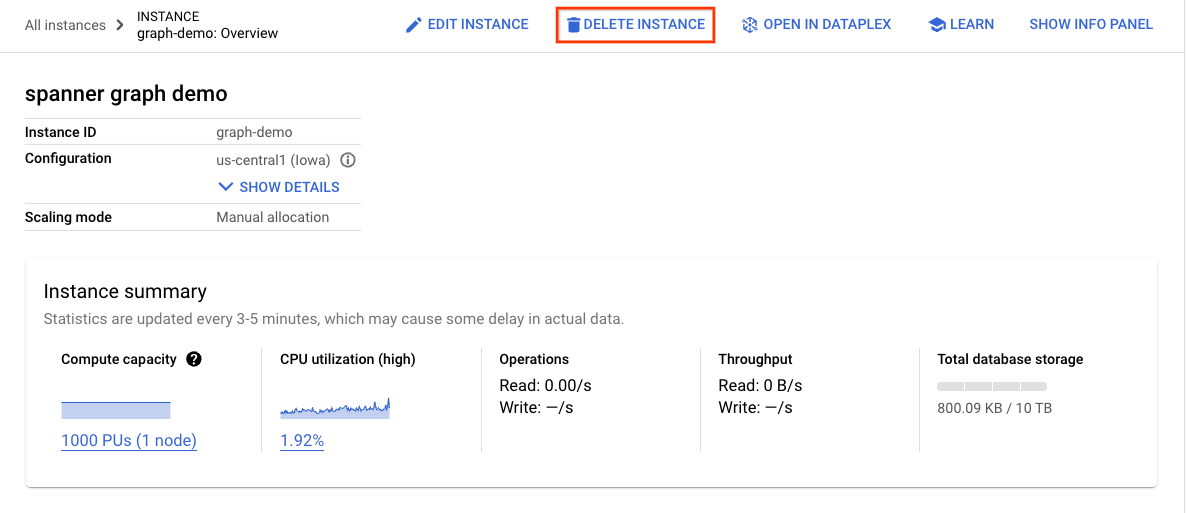Image resolution: width=1186 pixels, height=513 pixels.
Task: Click the breadcrumb chevron after All instances
Action: click(x=120, y=25)
